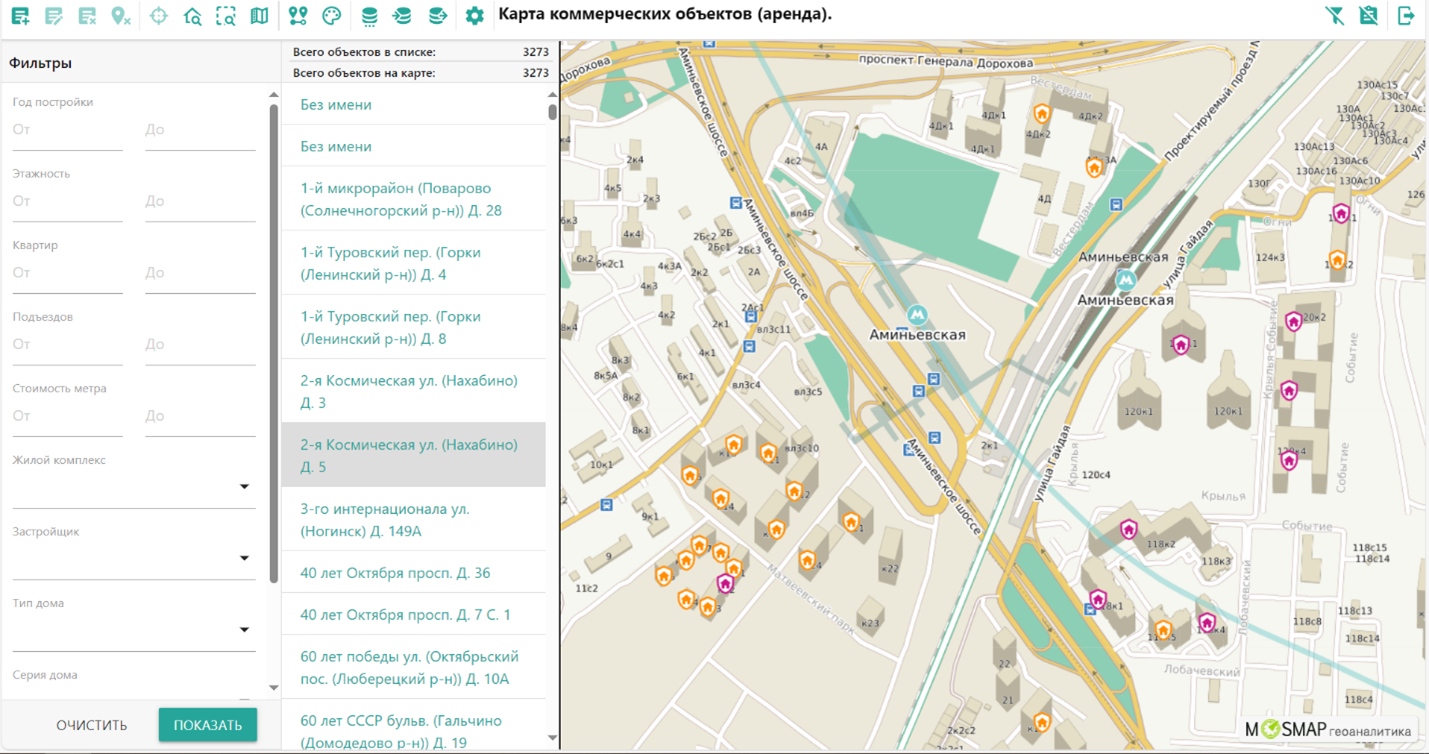Select 3-го интернационала ул. Д. 149А entry
This screenshot has width=1429, height=754.
pyautogui.click(x=385, y=520)
